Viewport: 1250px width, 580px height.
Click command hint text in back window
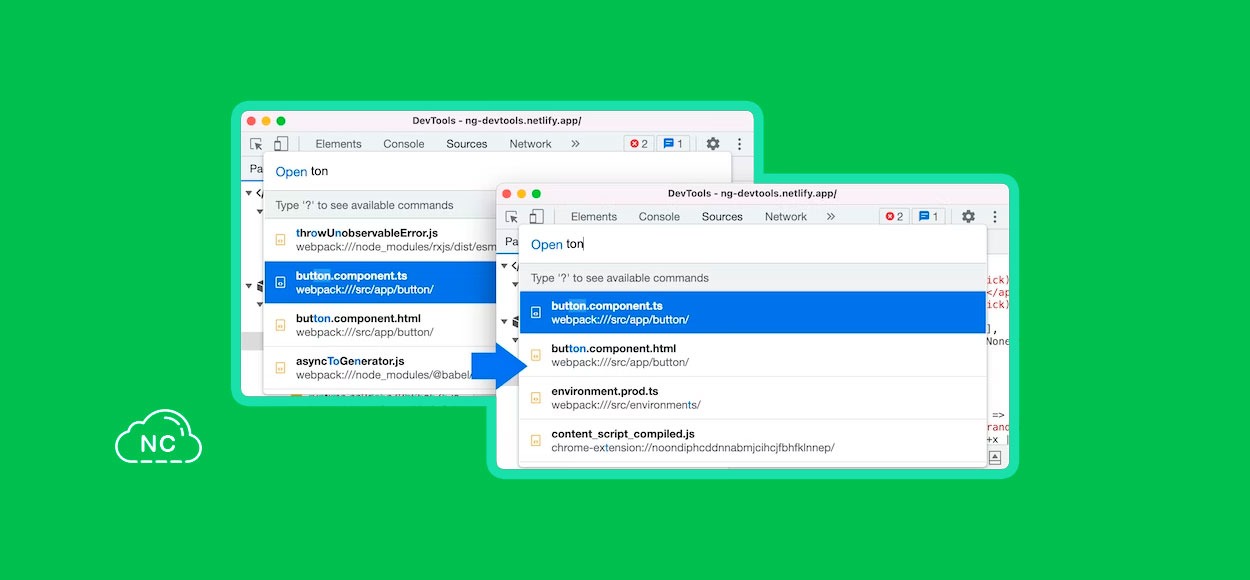click(x=365, y=205)
